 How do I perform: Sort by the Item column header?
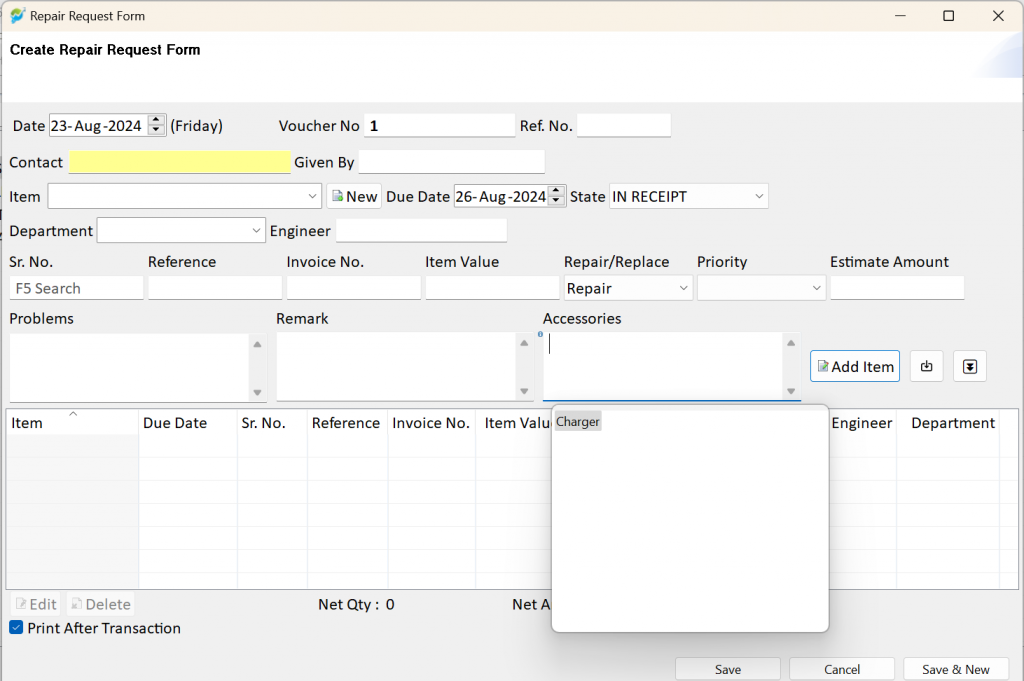click(x=72, y=422)
